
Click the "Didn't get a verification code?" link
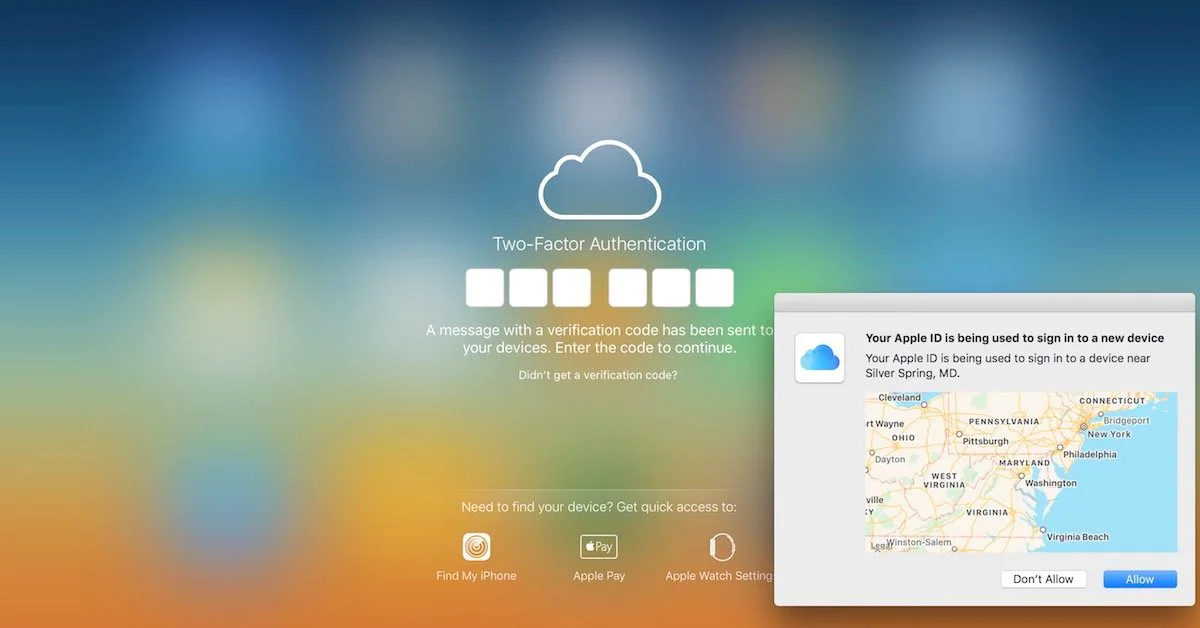click(598, 375)
